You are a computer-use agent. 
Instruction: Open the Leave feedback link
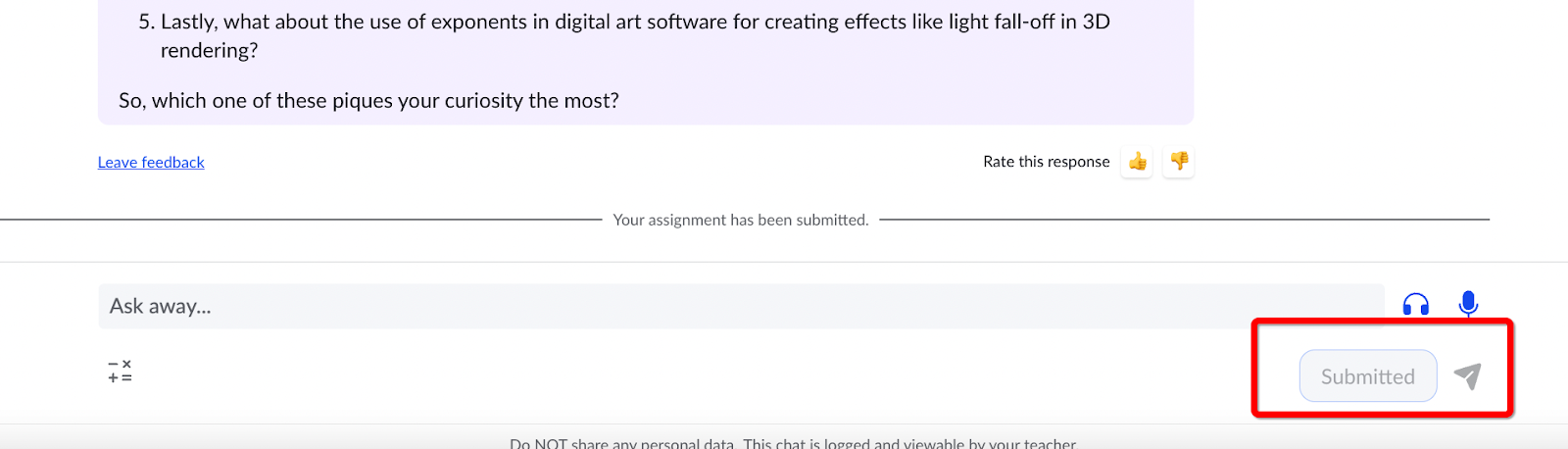click(151, 163)
